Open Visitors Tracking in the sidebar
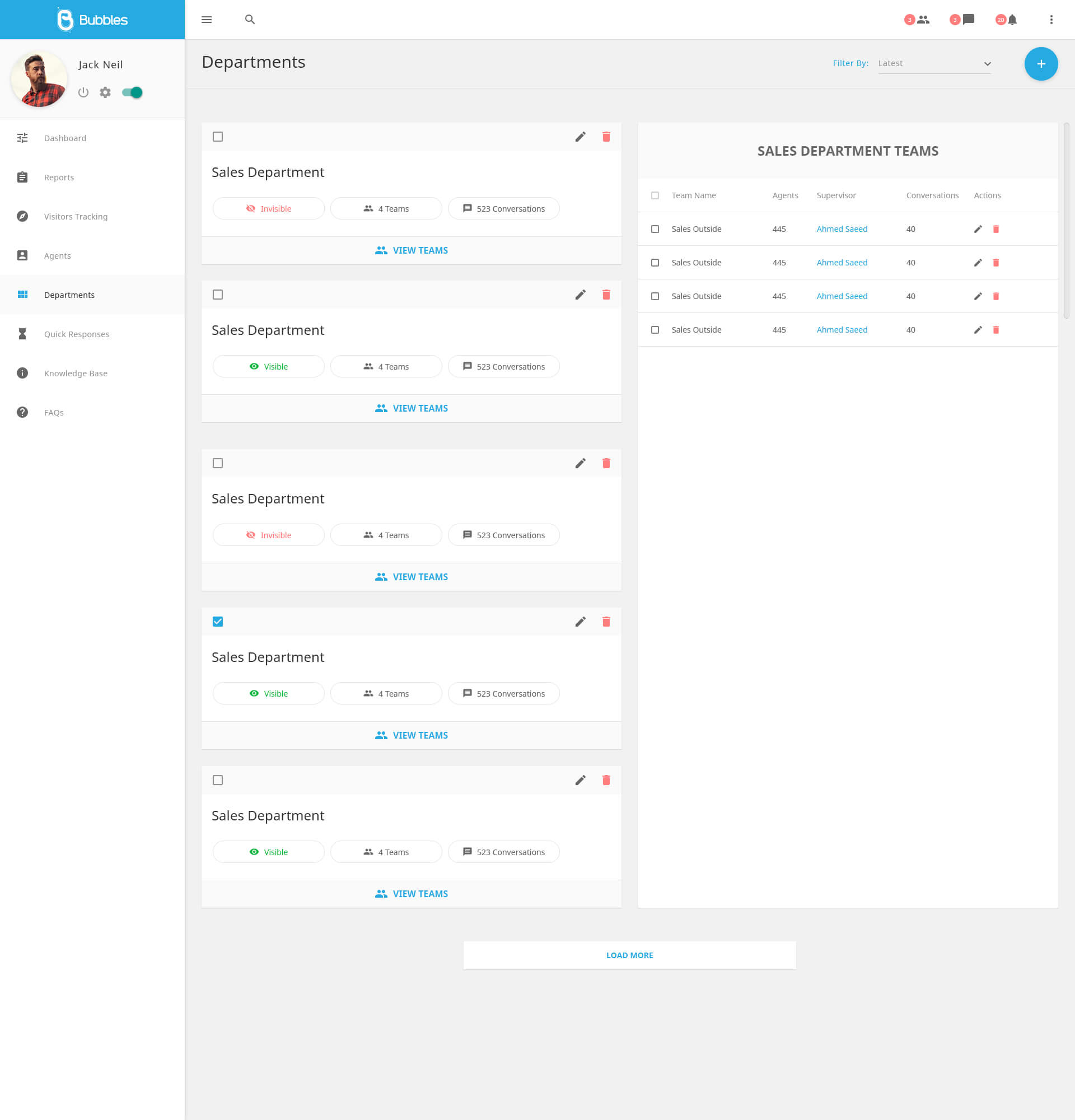 point(92,217)
